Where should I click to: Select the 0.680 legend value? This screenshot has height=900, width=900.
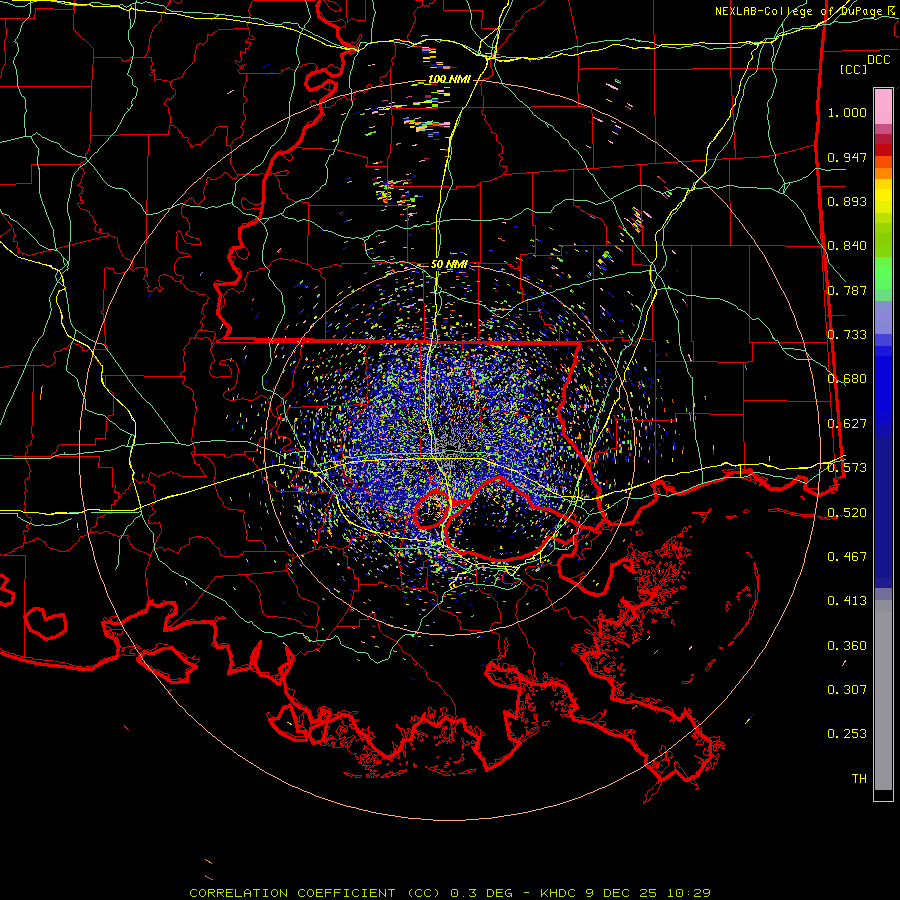click(847, 379)
